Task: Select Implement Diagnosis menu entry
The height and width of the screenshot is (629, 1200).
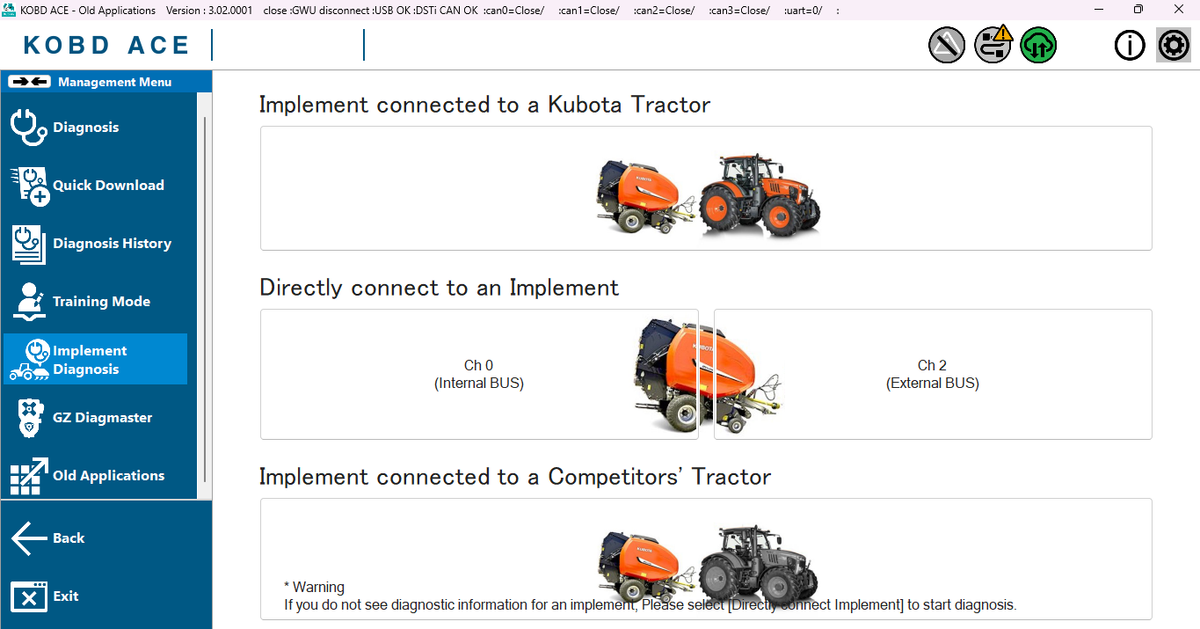Action: click(x=95, y=359)
